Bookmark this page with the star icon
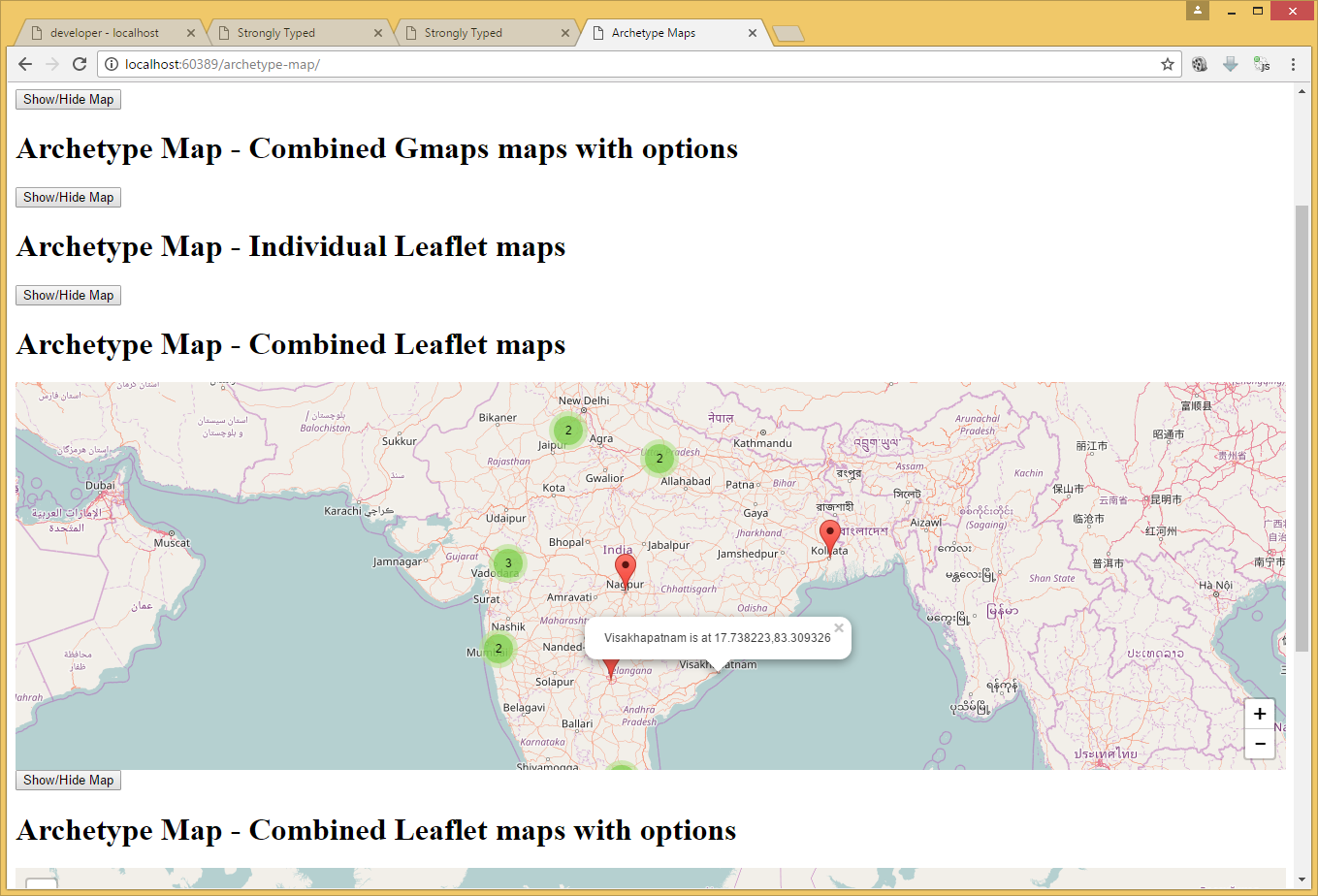This screenshot has height=896, width=1318. point(1168,64)
